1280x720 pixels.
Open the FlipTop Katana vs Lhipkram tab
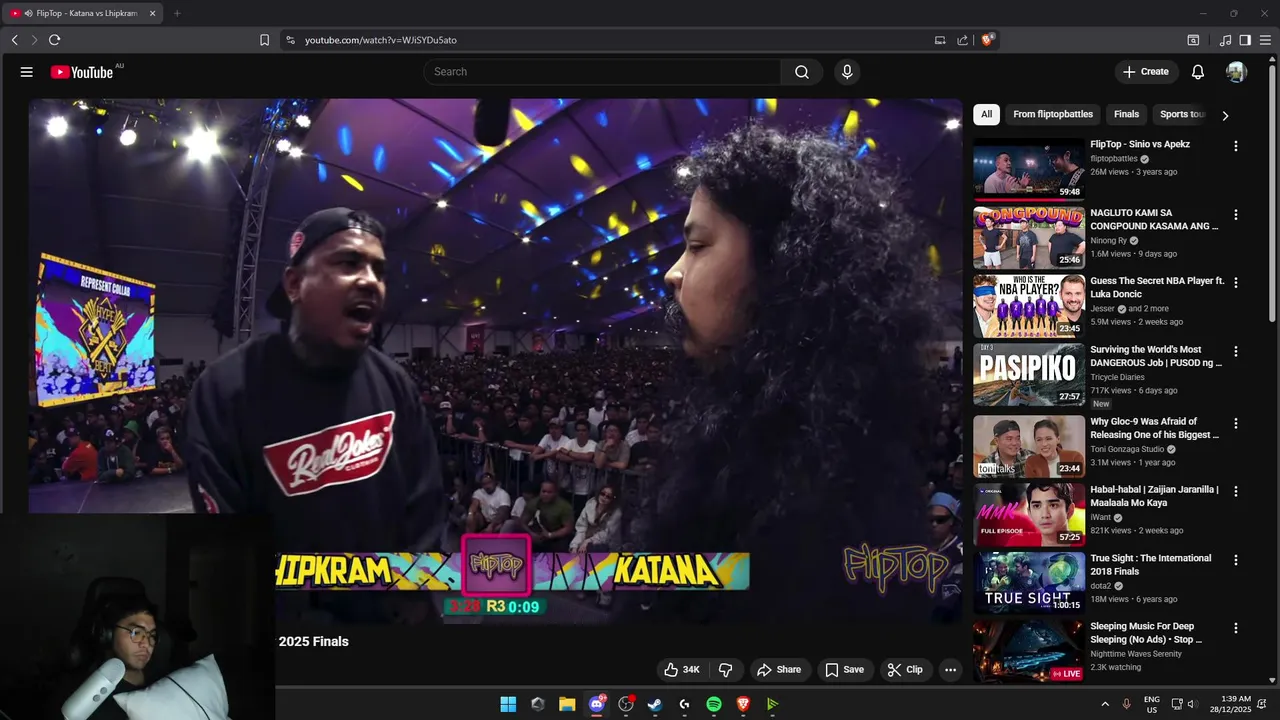(85, 13)
